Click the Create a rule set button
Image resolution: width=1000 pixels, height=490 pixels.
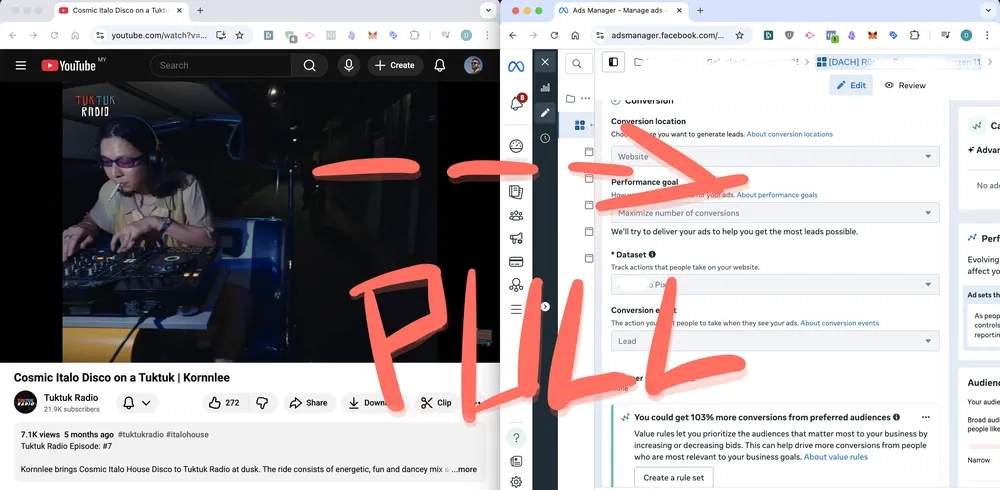pos(673,478)
